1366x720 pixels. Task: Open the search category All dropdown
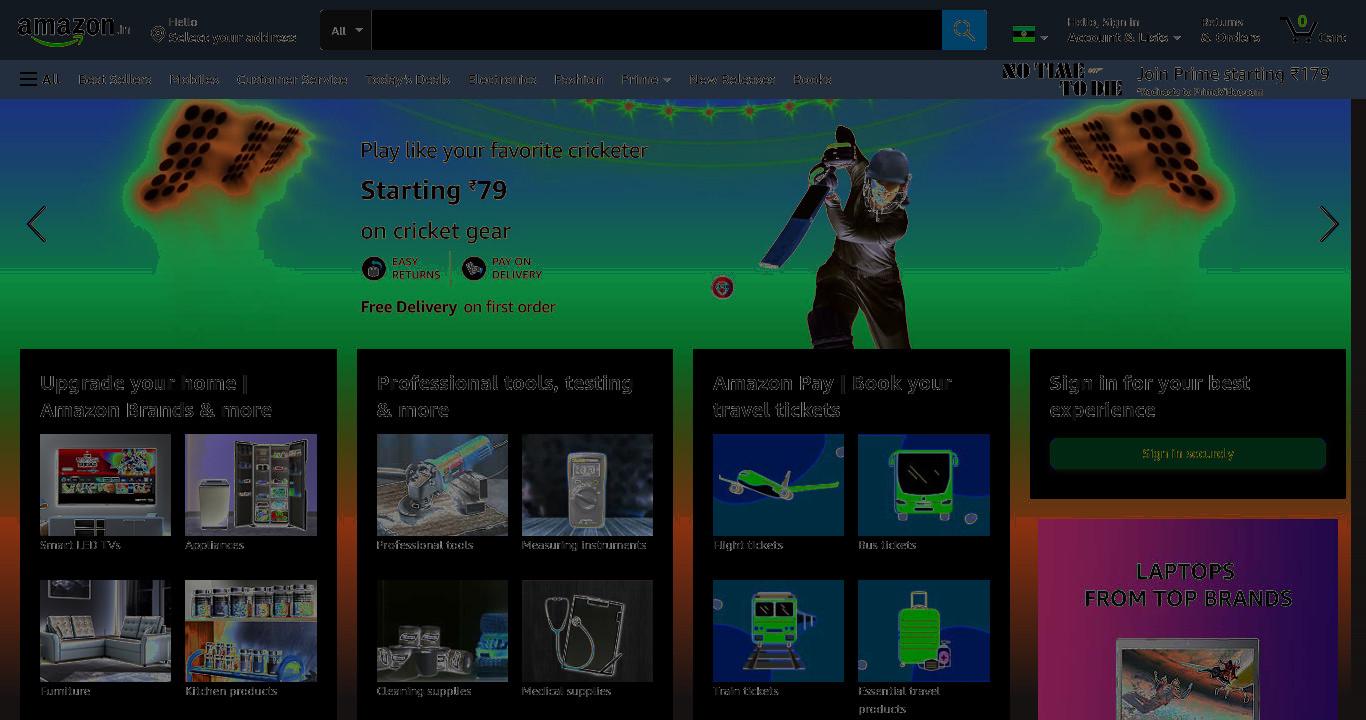click(x=346, y=30)
